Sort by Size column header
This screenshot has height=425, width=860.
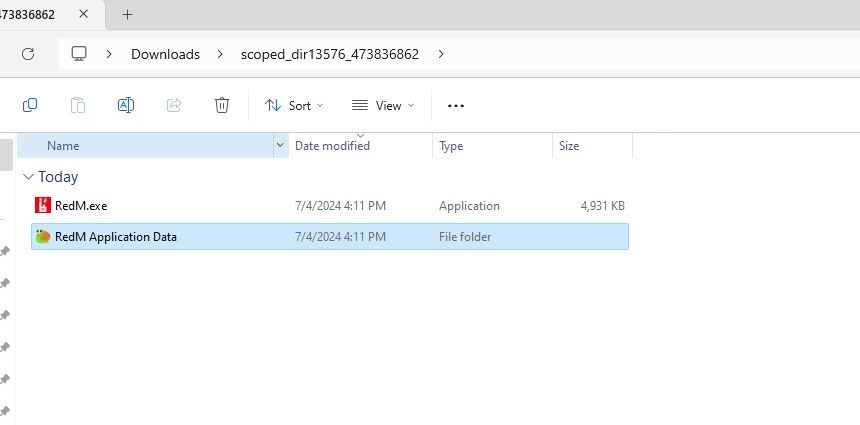click(592, 145)
